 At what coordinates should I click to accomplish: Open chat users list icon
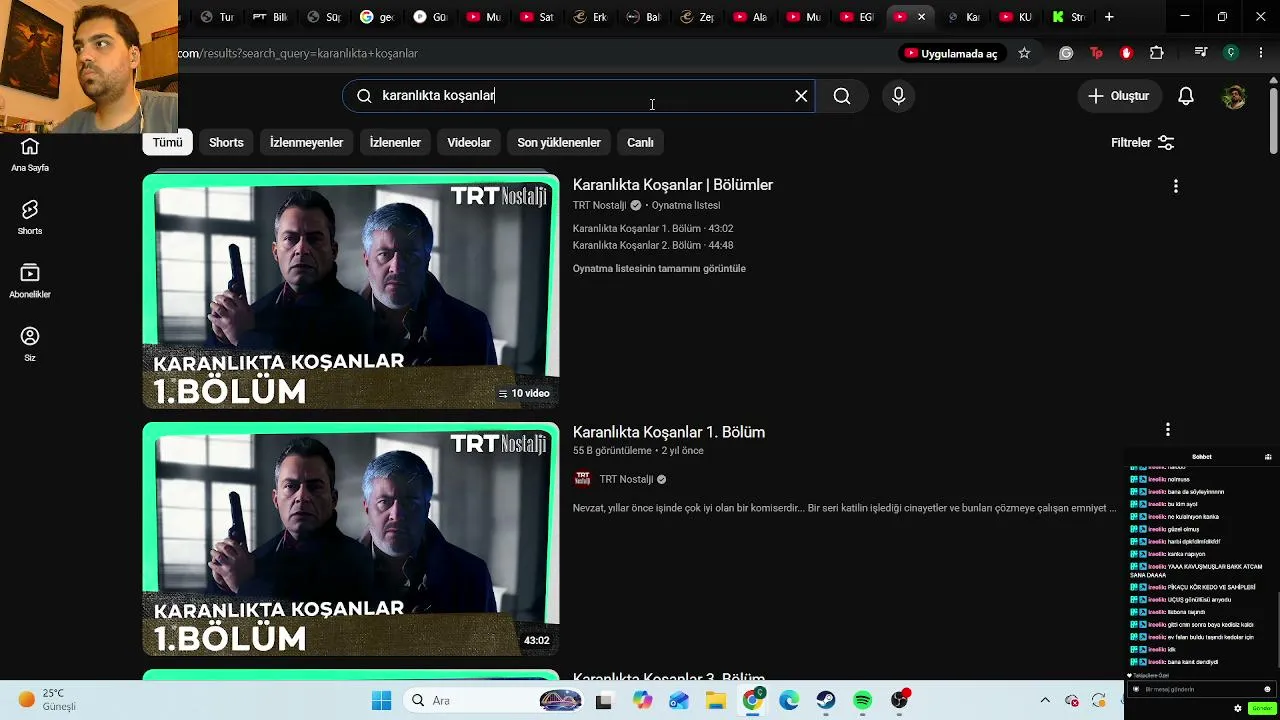[x=1268, y=457]
